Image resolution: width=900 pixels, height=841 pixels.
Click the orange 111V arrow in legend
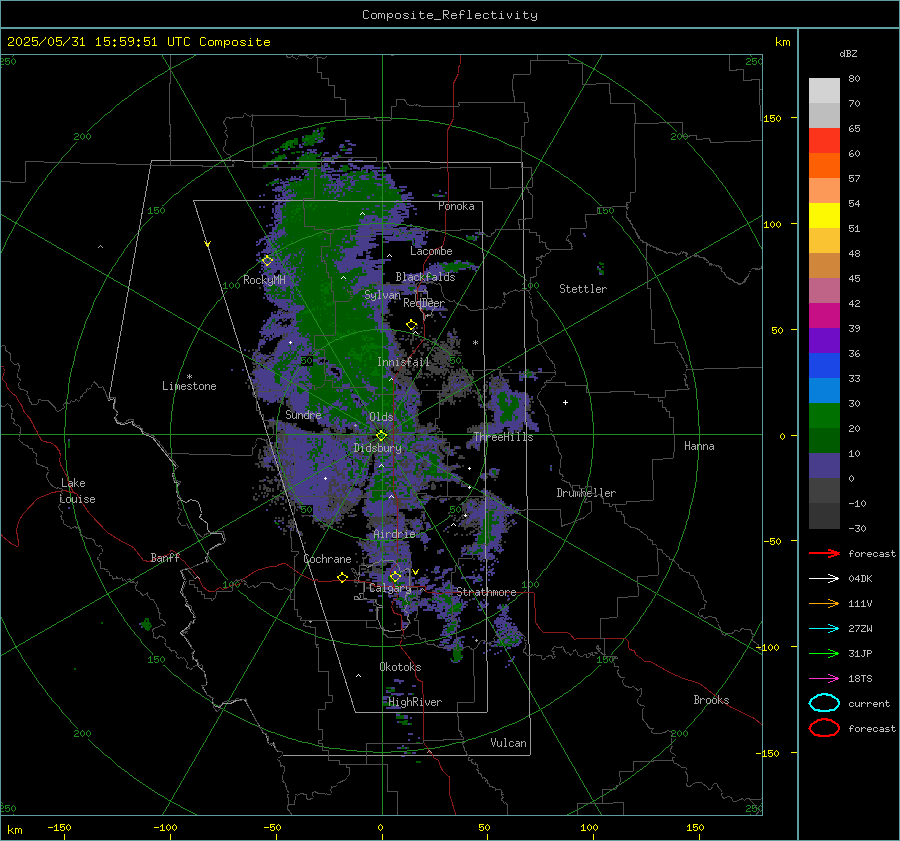(x=824, y=603)
